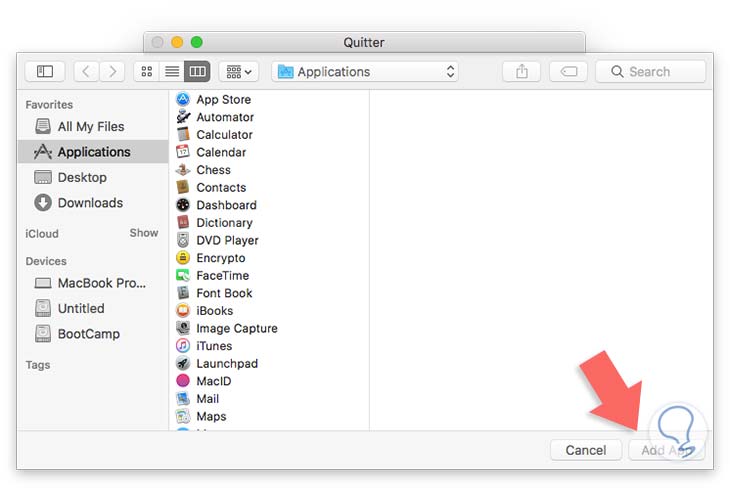730x490 pixels.
Task: Click the "App Store" name text
Action: (x=223, y=99)
